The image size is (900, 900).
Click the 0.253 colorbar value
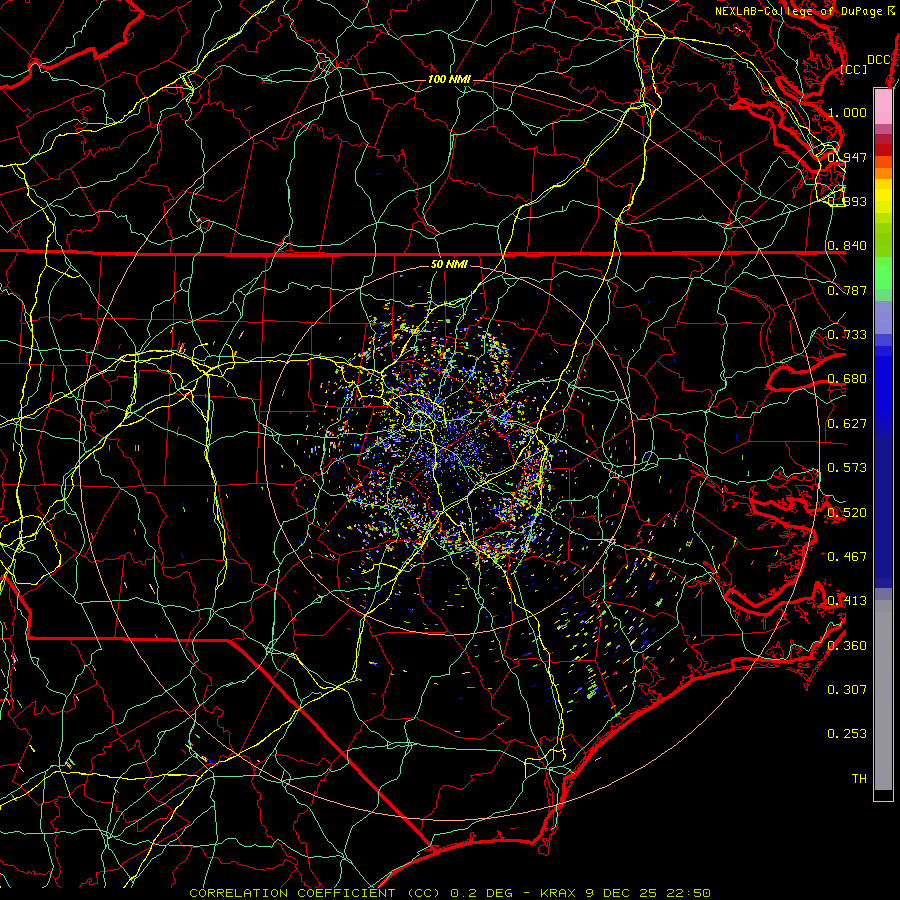point(847,734)
